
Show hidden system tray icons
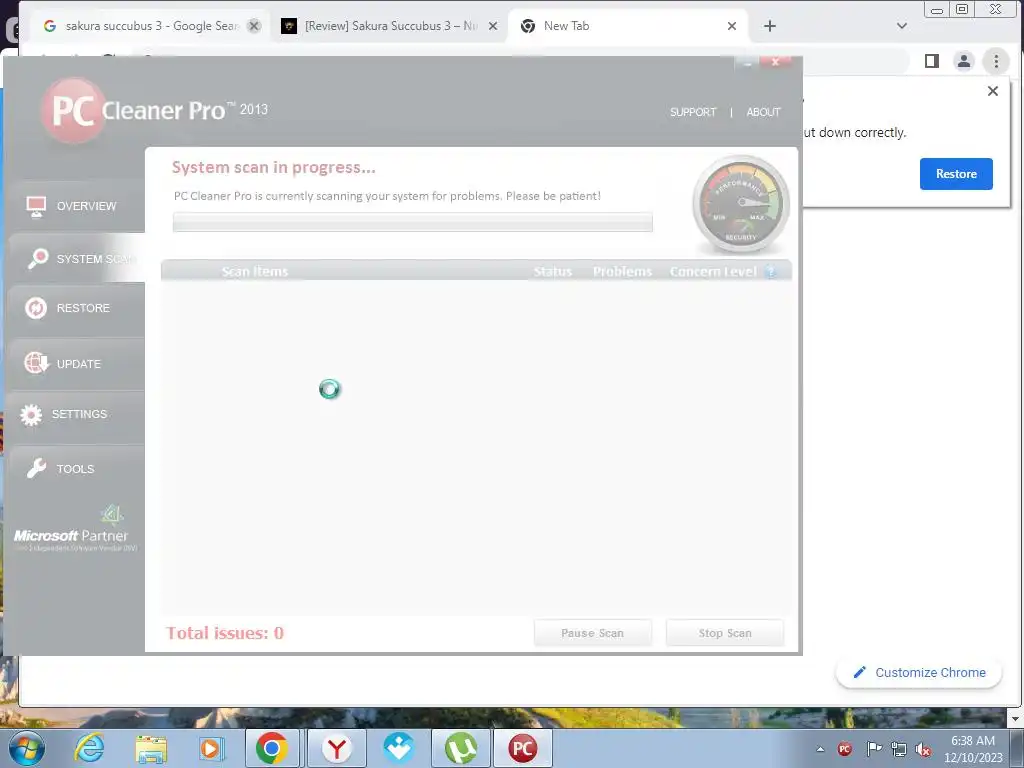coord(820,749)
